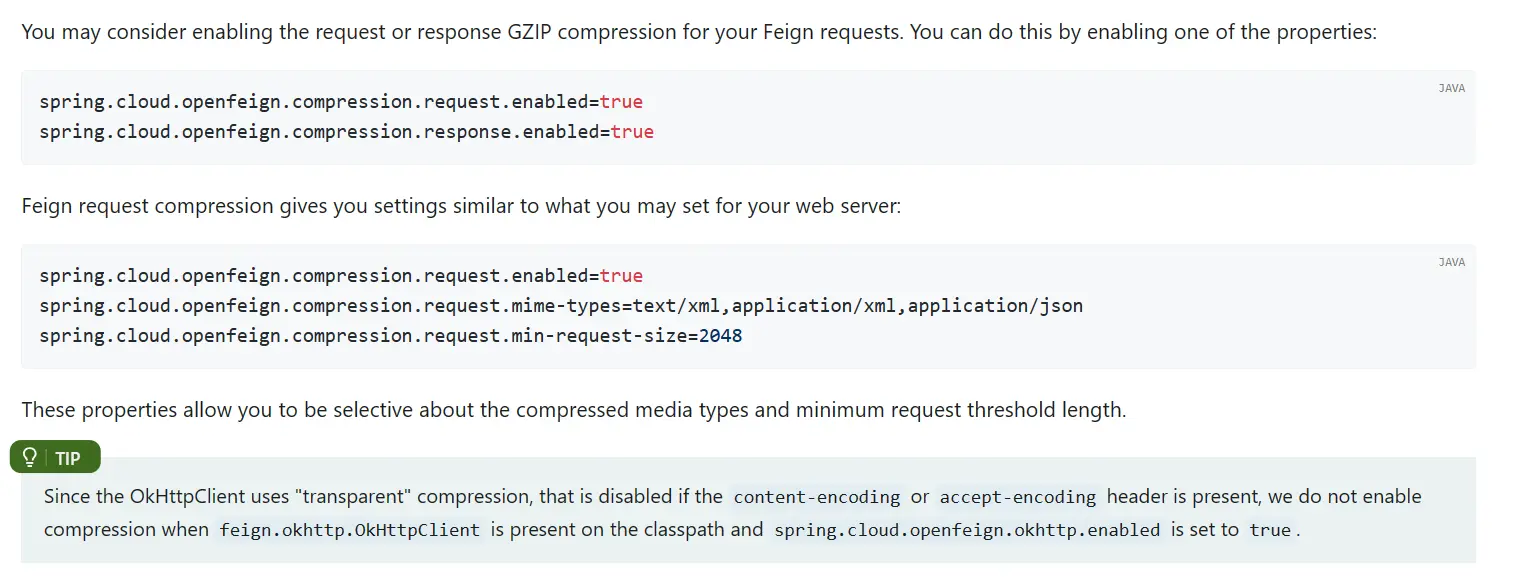Click the paragraph about enabling GZIP compression
The image size is (1524, 577).
(x=698, y=32)
